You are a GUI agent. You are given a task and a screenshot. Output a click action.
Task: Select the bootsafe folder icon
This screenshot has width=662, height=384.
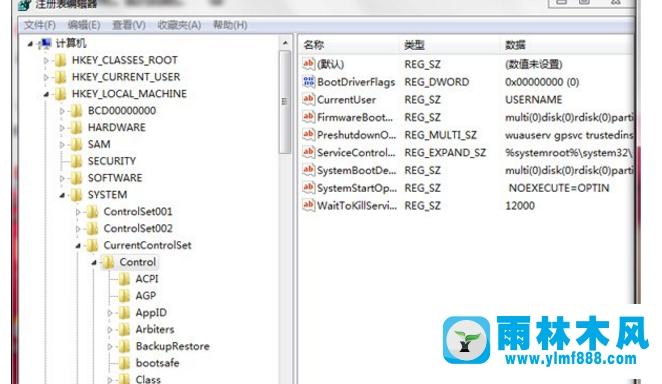coord(124,363)
